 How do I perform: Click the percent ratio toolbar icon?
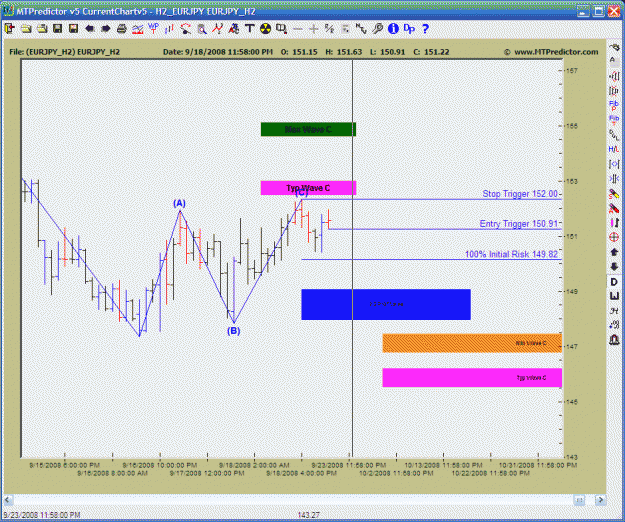329,29
